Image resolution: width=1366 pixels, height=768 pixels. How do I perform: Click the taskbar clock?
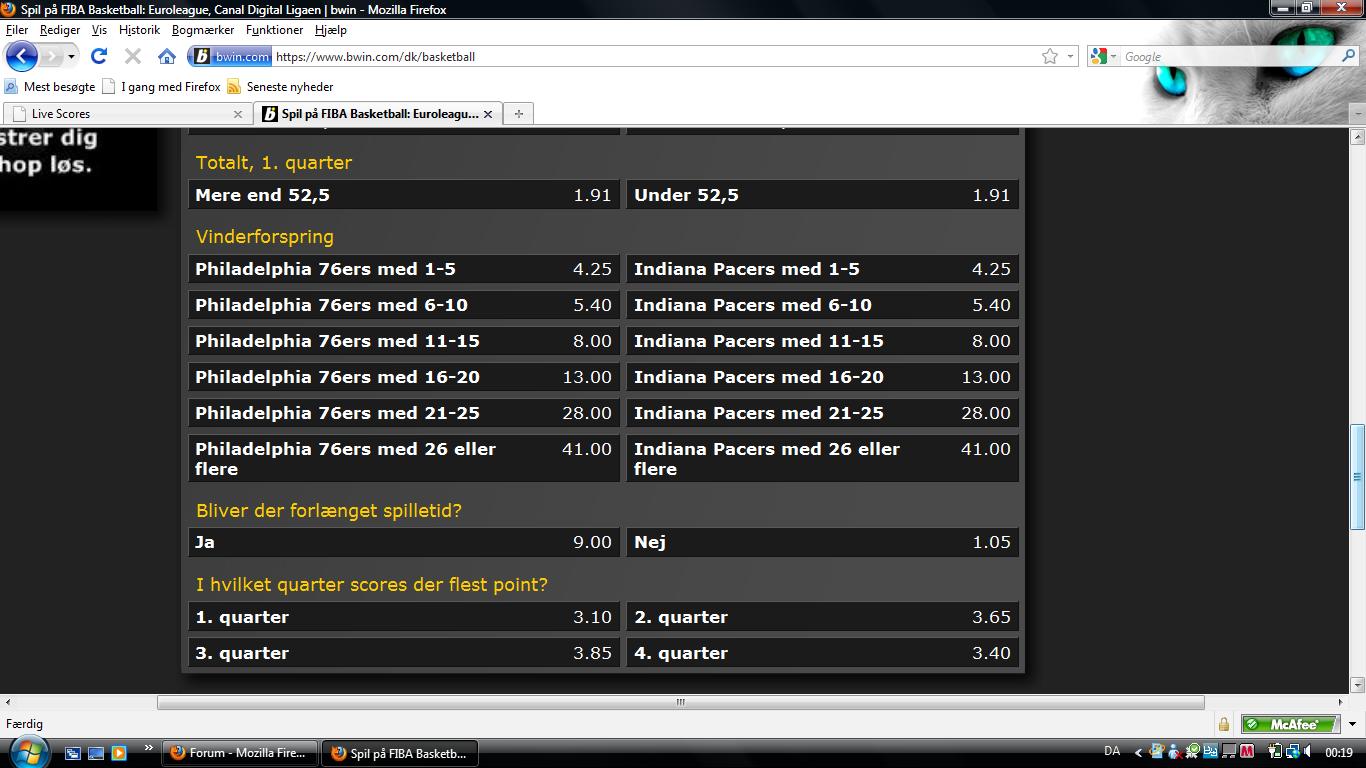[x=1339, y=752]
